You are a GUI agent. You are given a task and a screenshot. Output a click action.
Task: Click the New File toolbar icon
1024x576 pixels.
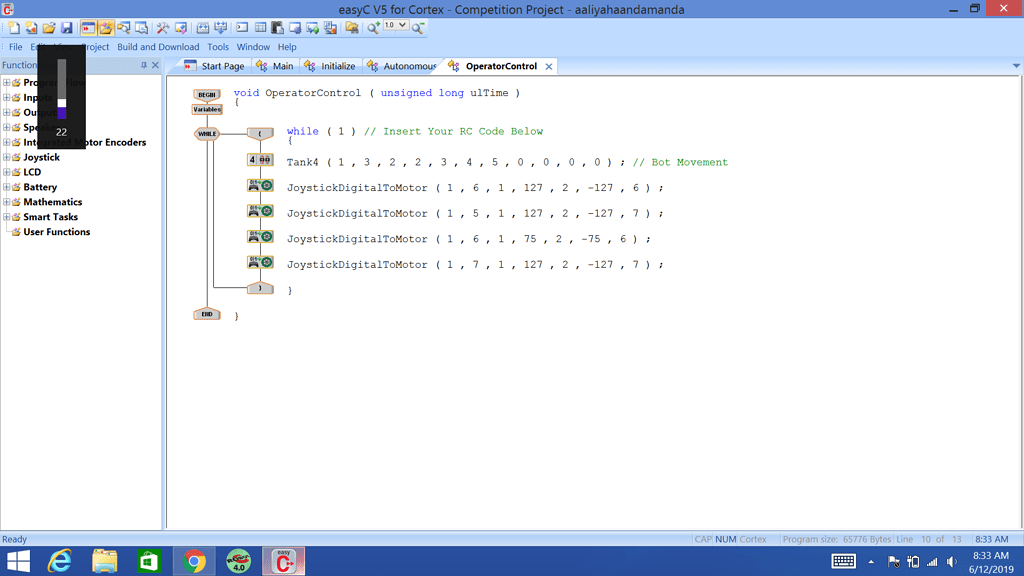15,27
